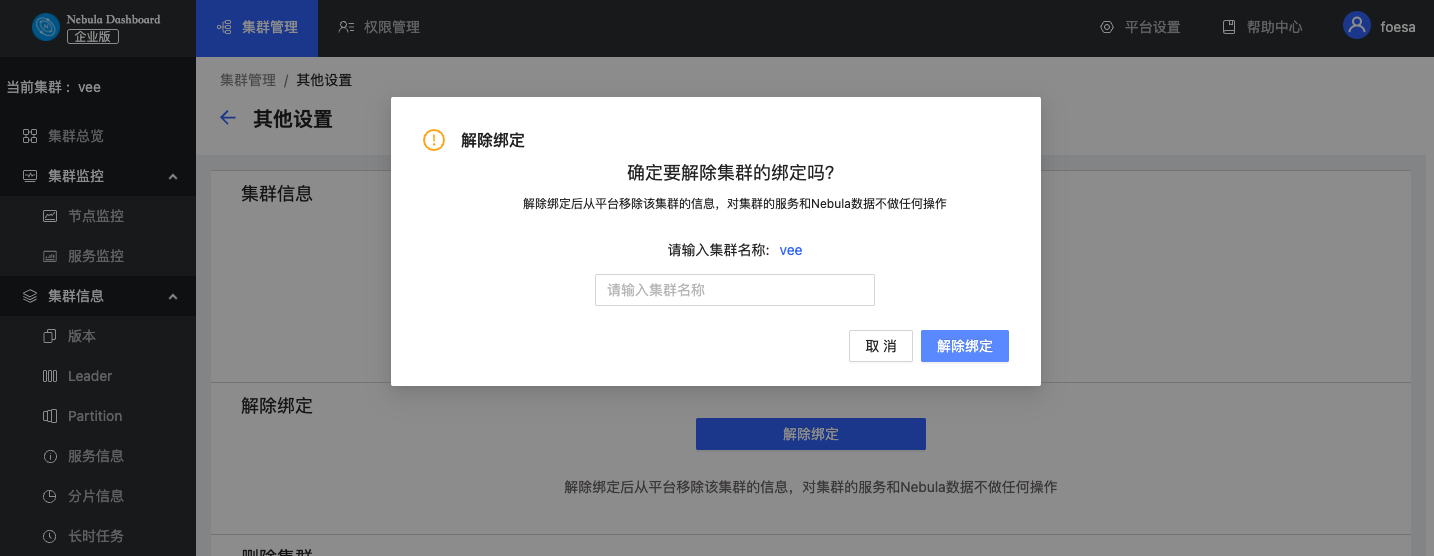Open the 集群管理 top tab
Image resolution: width=1434 pixels, height=556 pixels.
[x=257, y=28]
